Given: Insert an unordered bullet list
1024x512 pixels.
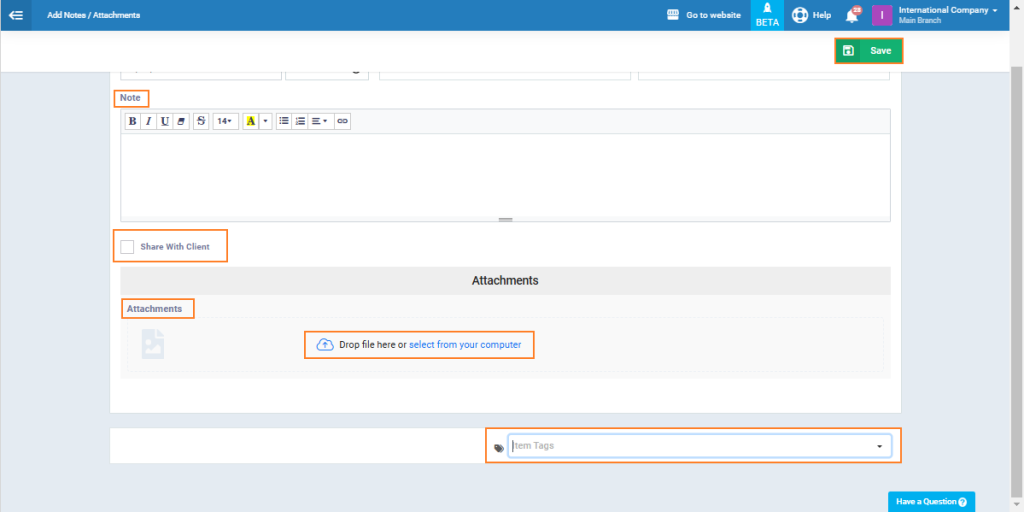Looking at the screenshot, I should click(x=283, y=121).
